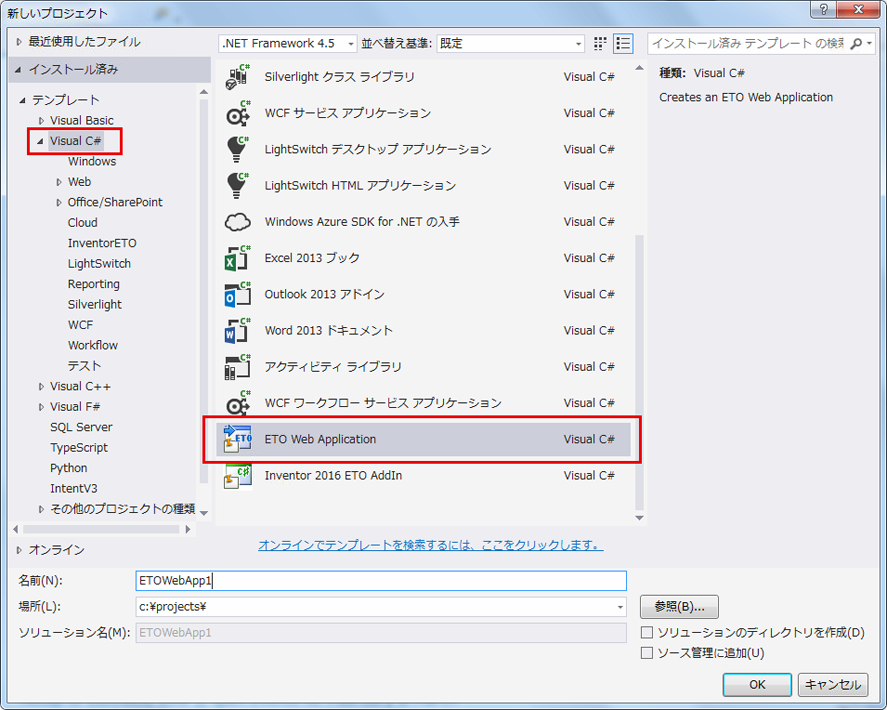
Task: Select the IntentV3 category
Action: click(x=74, y=488)
